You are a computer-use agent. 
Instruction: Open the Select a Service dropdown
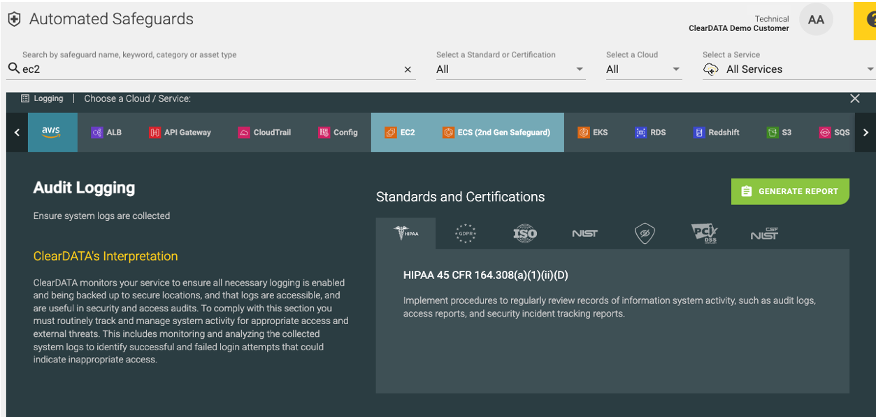[789, 69]
